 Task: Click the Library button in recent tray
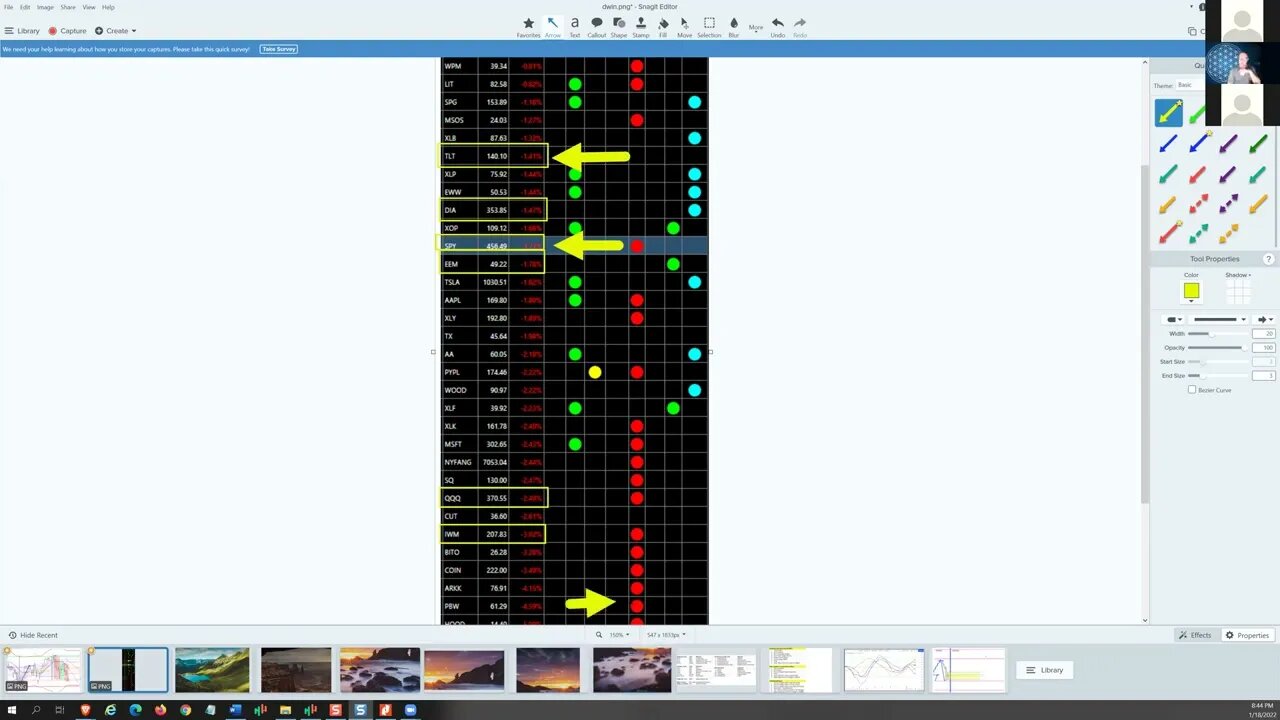pos(1045,670)
